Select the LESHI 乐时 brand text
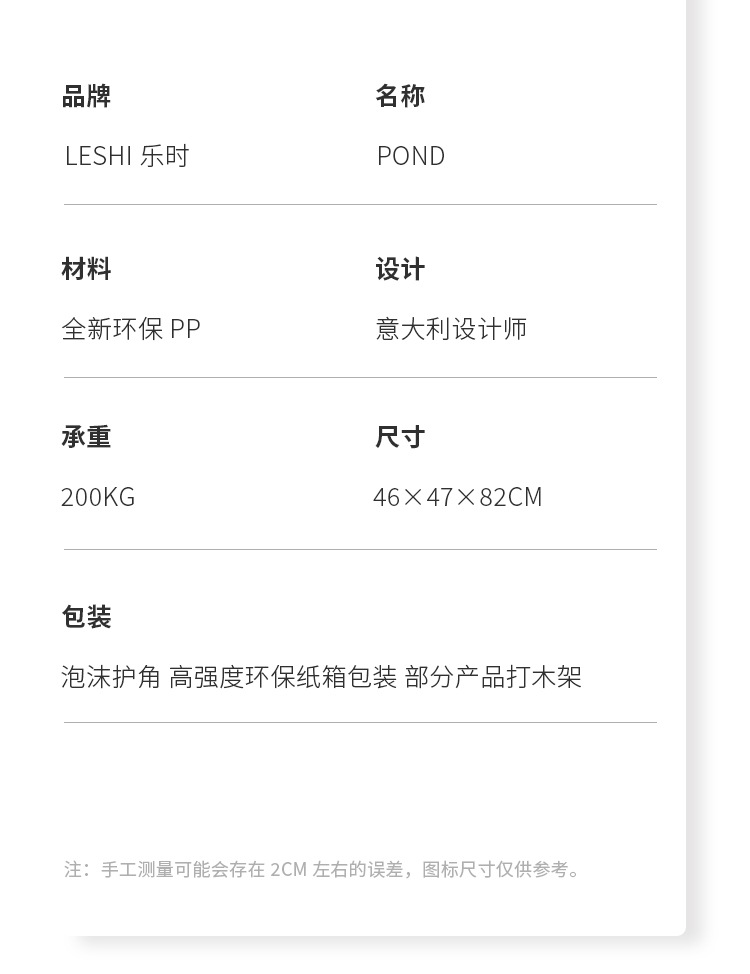The width and height of the screenshot is (750, 974). click(126, 156)
